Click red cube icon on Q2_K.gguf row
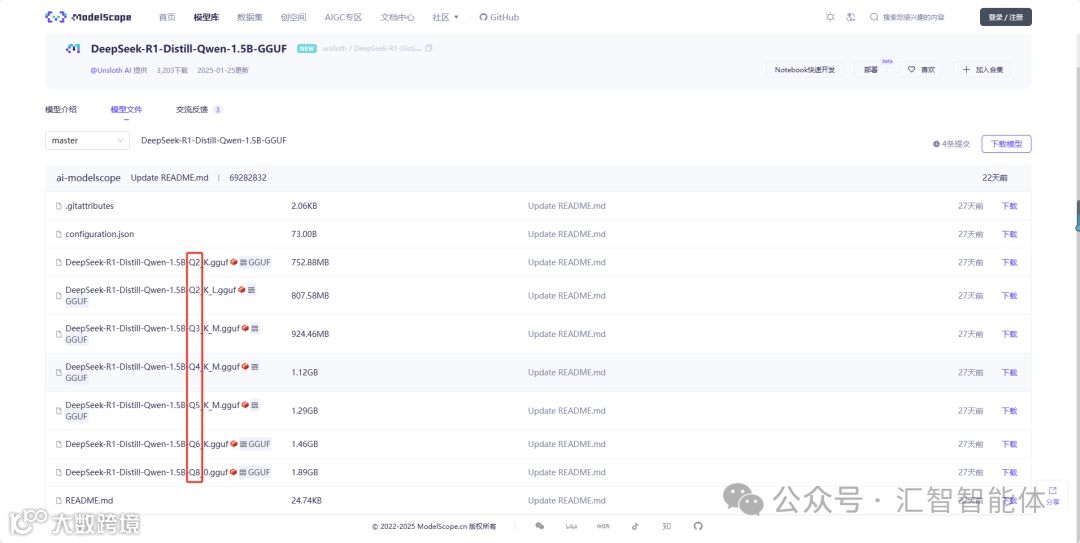 point(234,263)
